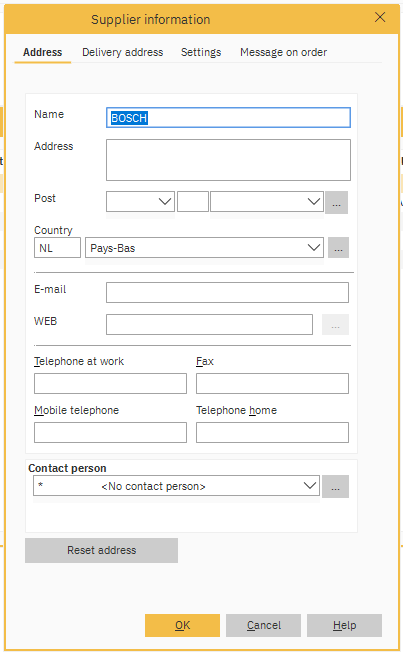Expand the postal code dropdown
The height and width of the screenshot is (653, 403).
140,202
